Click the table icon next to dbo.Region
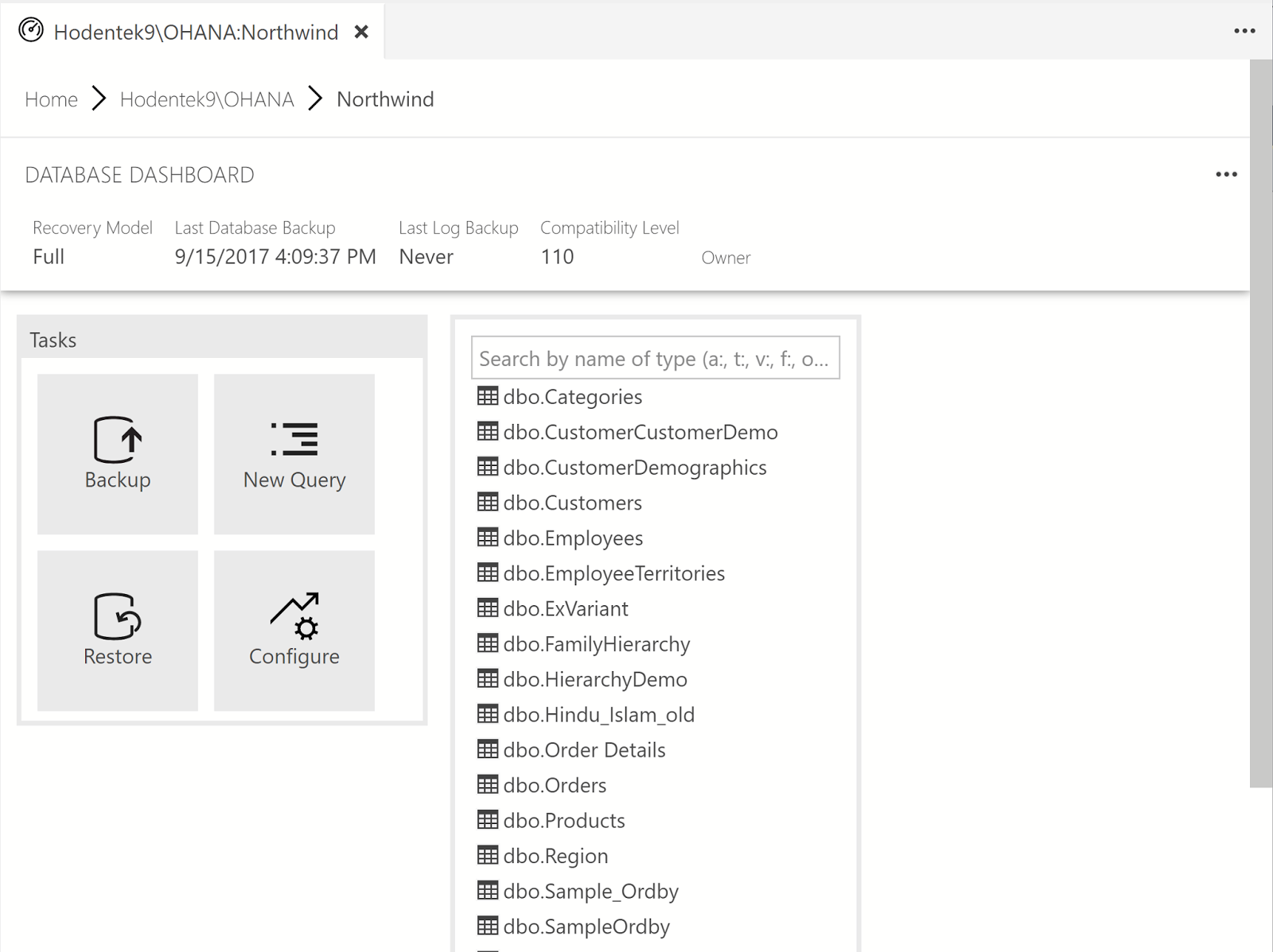Viewport: 1273px width, 952px height. click(488, 856)
